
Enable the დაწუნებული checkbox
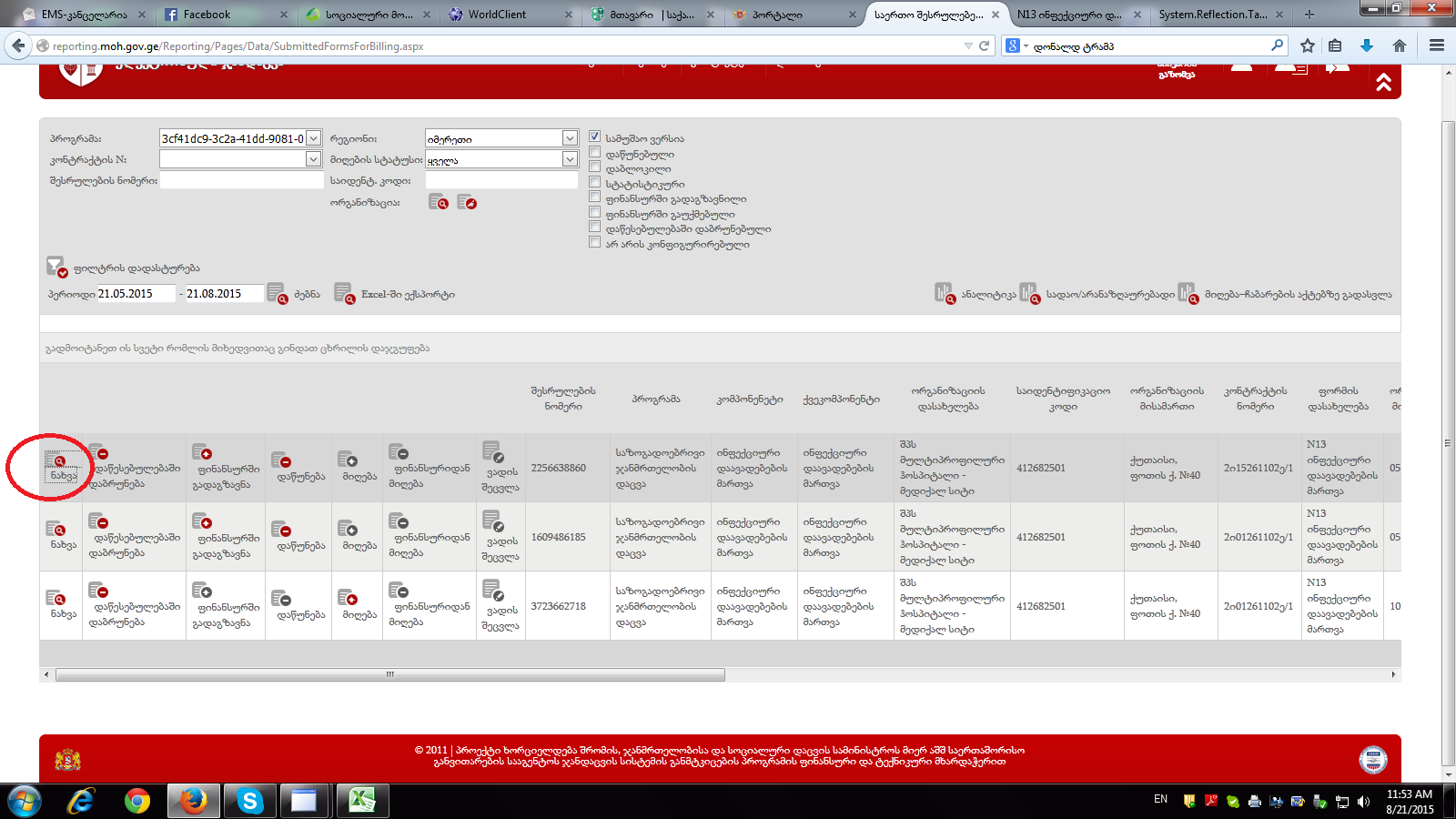point(594,152)
